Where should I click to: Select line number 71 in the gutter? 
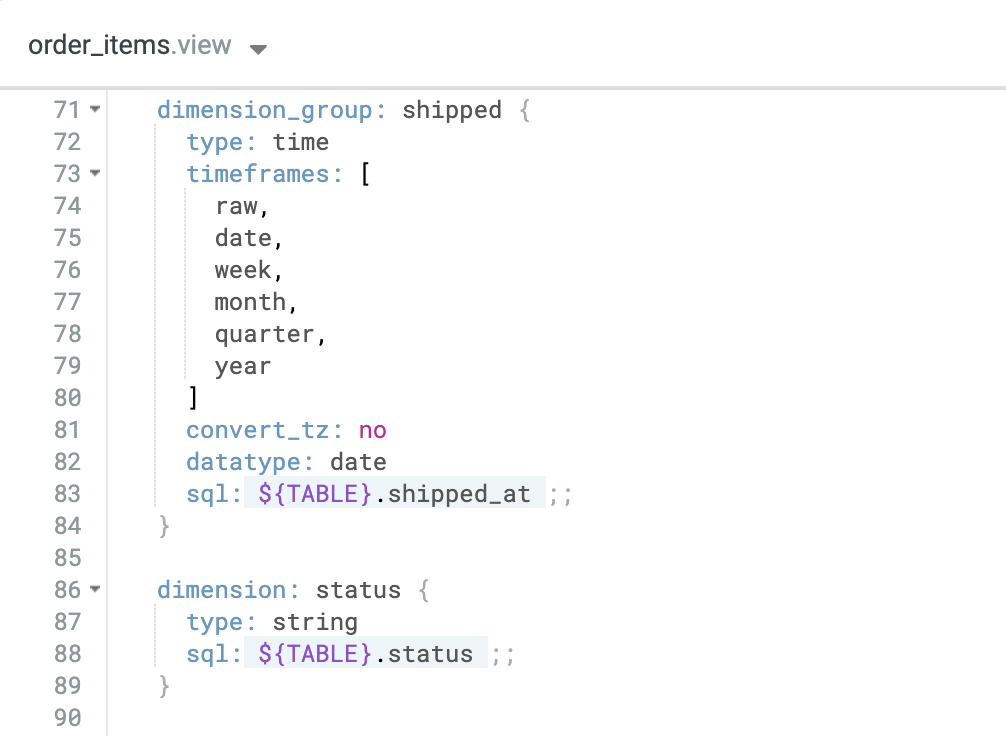66,110
